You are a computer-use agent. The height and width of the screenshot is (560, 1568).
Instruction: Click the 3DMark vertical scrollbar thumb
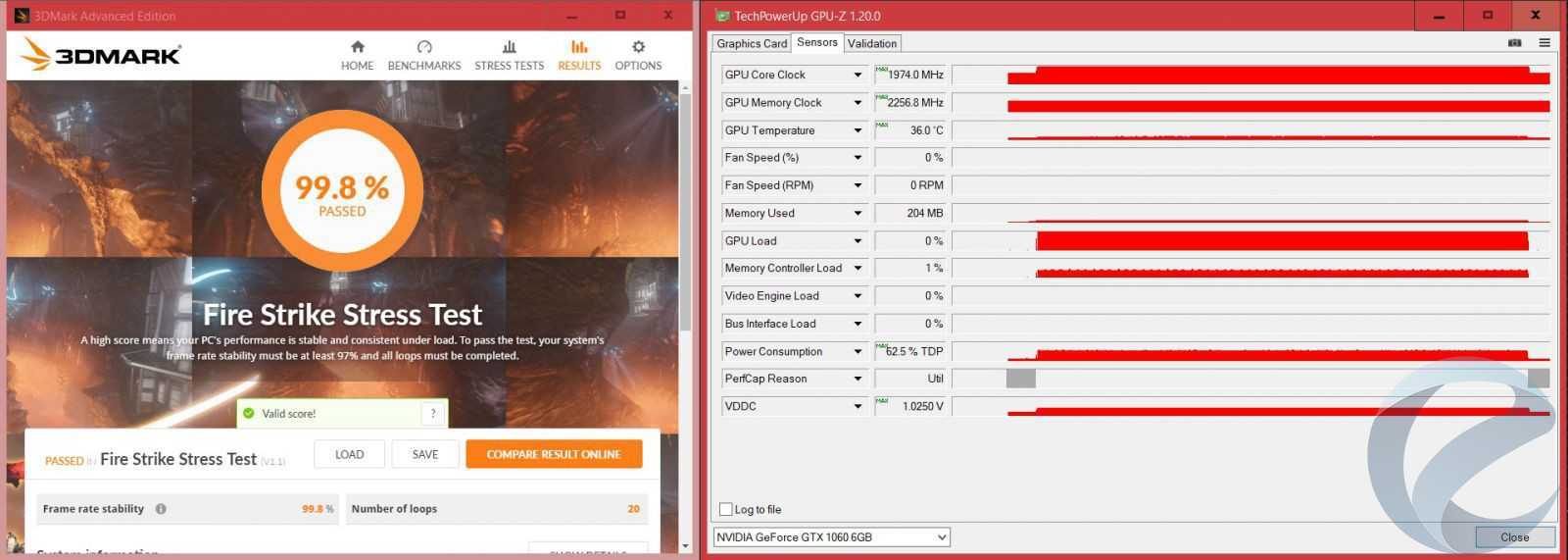coord(686,211)
